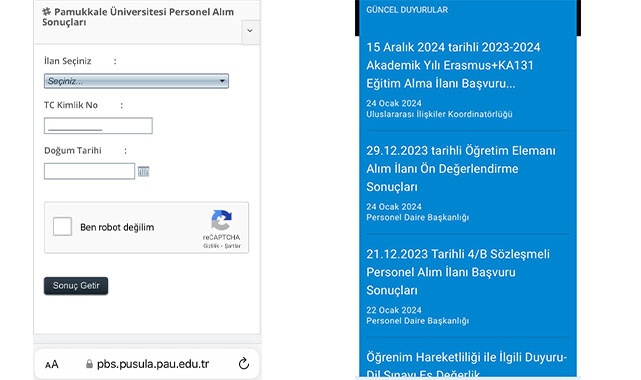Click the Pamukkale Üniversitesi Personel Alım Sonuçları title
Image resolution: width=641 pixels, height=380 pixels.
pos(138,17)
